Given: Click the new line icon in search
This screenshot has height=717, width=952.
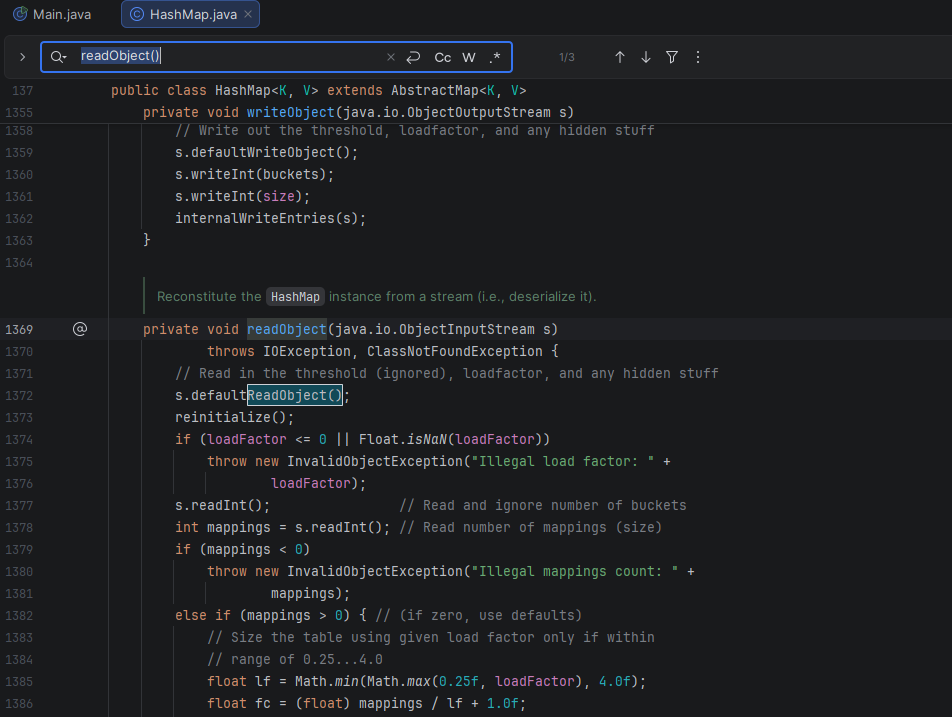Looking at the screenshot, I should [x=413, y=57].
